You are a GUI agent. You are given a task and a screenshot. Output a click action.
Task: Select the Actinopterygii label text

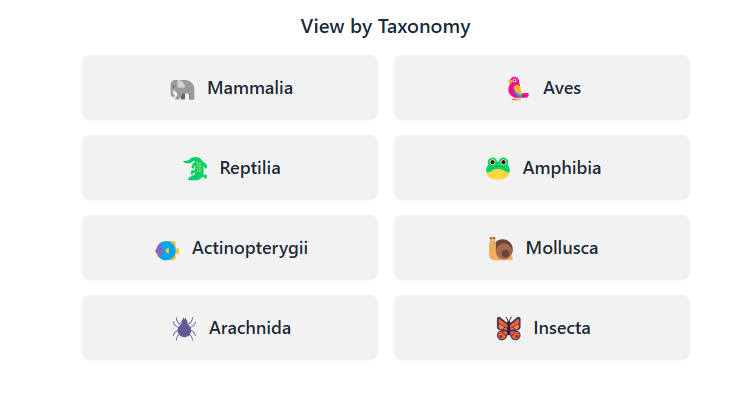[x=250, y=249]
